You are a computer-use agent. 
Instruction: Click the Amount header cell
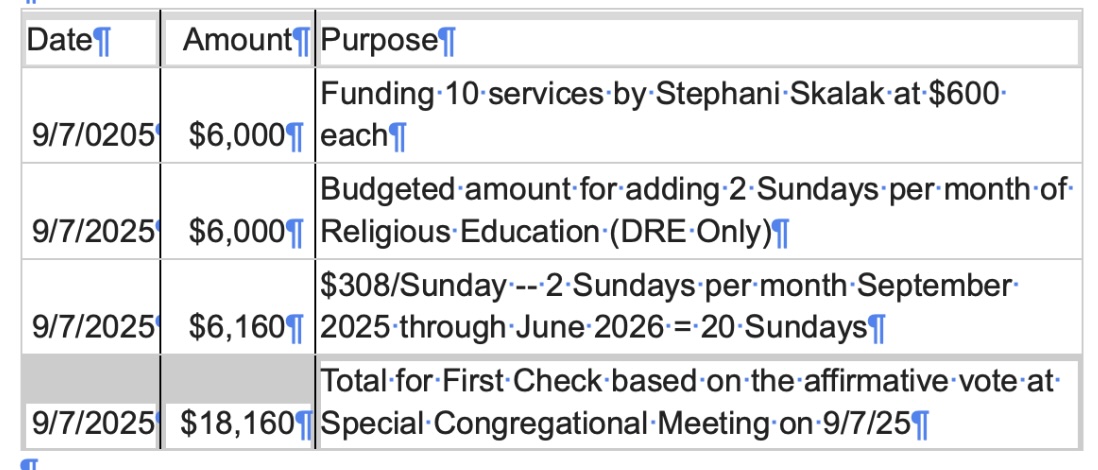click(x=238, y=41)
